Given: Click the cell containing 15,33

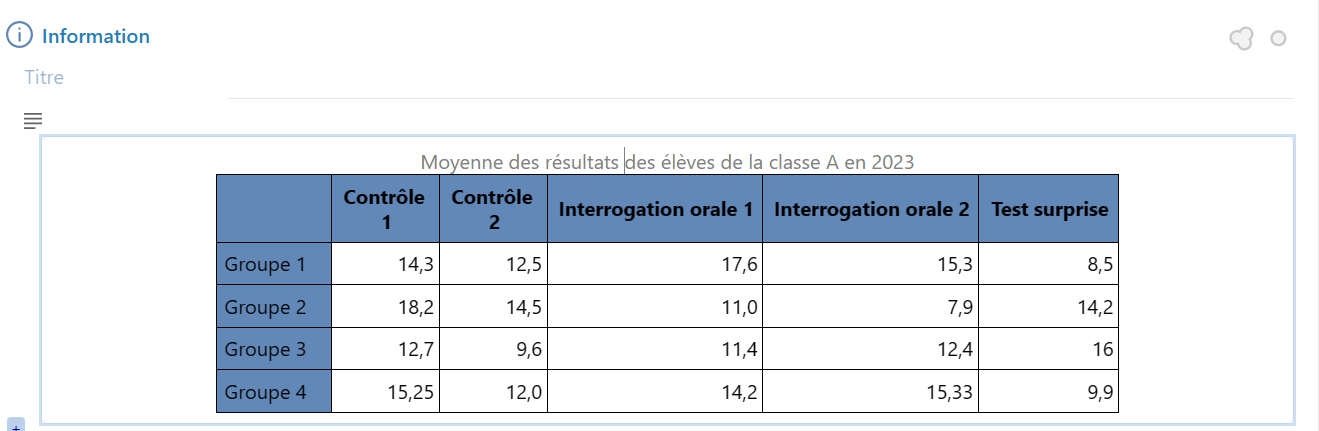Looking at the screenshot, I should click(x=870, y=392).
